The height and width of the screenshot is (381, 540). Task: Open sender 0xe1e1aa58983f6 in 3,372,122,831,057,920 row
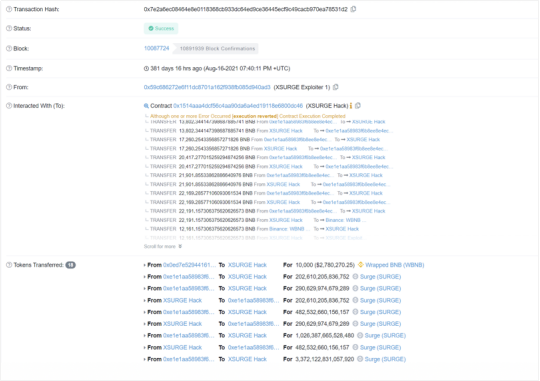point(189,359)
